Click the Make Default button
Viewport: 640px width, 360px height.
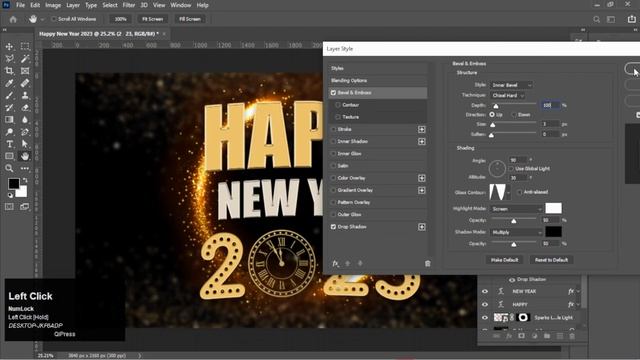(x=504, y=260)
